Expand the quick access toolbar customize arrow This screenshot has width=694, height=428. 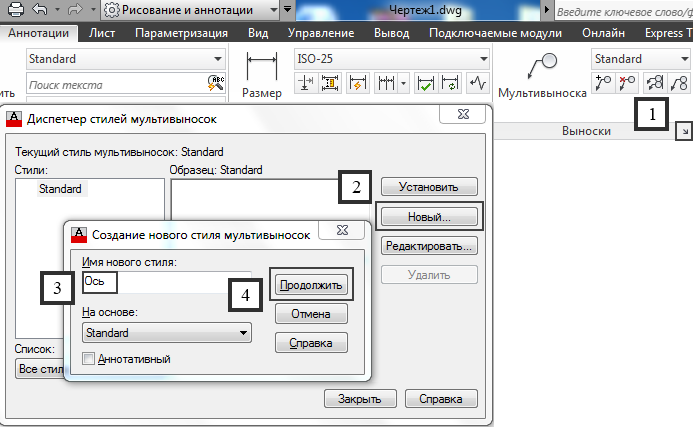[x=287, y=9]
